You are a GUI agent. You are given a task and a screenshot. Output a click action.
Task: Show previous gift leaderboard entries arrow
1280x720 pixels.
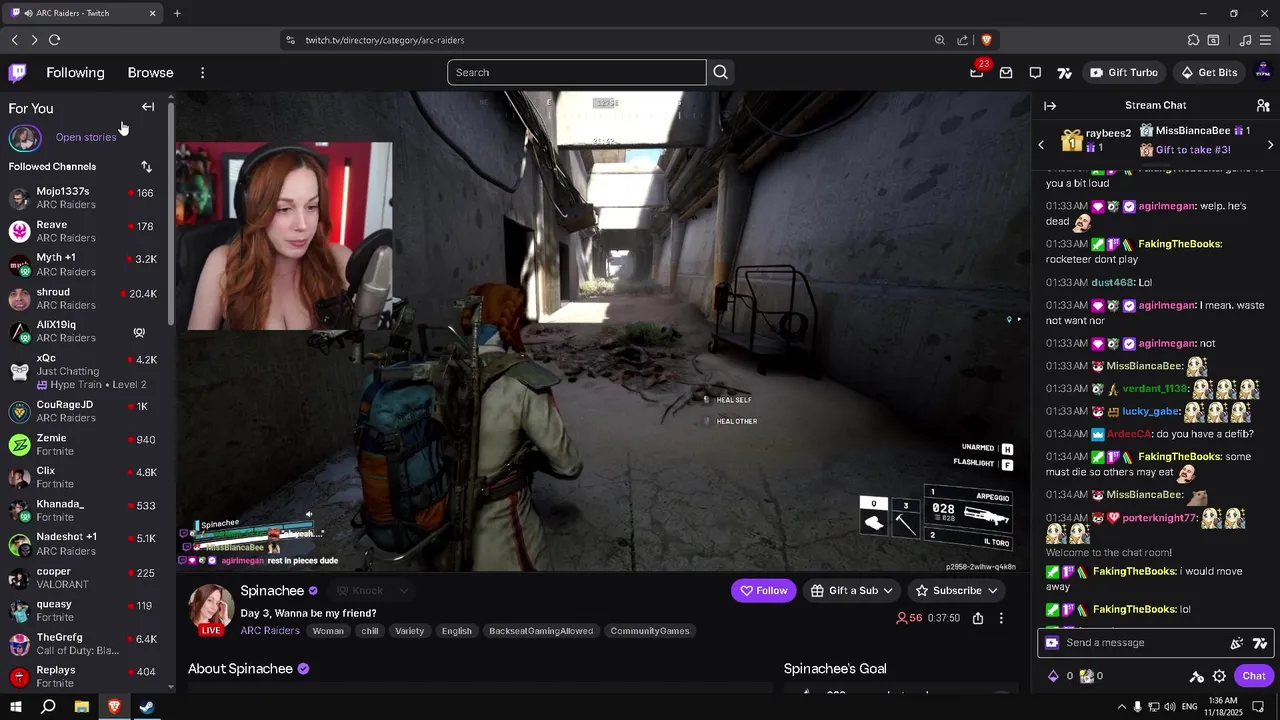[x=1041, y=145]
